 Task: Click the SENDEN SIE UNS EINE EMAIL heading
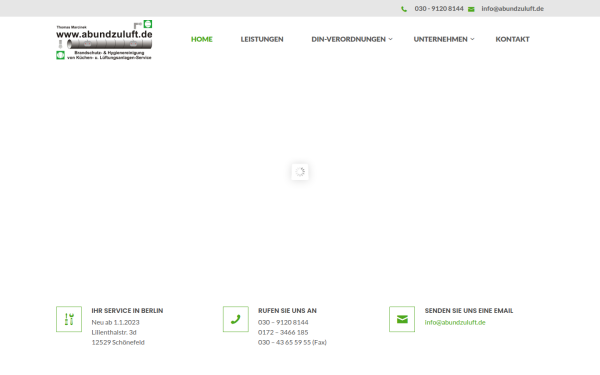coord(469,310)
